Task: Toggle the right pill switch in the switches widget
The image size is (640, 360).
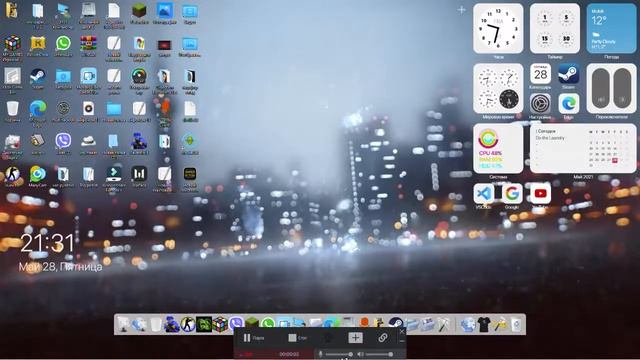Action: click(622, 88)
